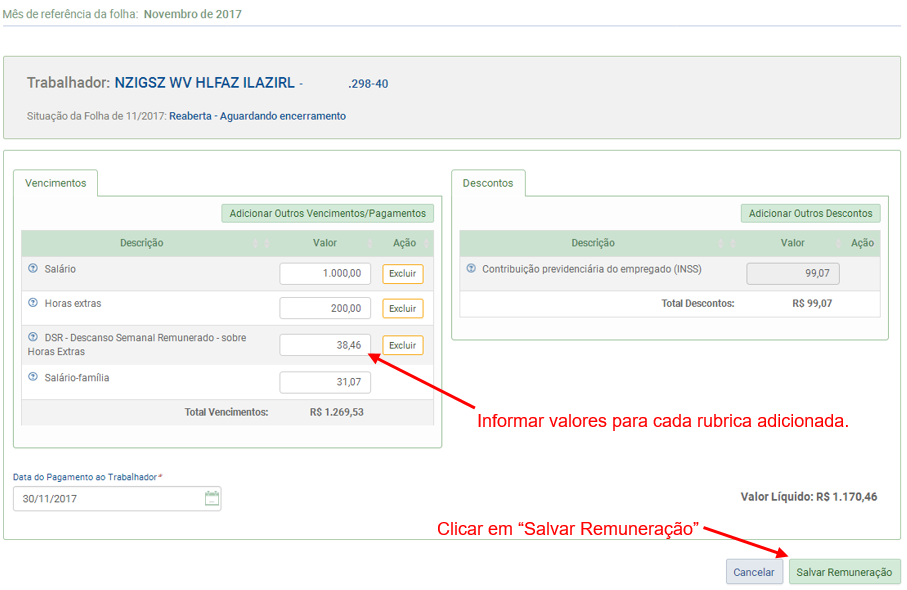Open help icon for Contribuição previdenciária (INSS)
The height and width of the screenshot is (590, 907).
point(471,268)
